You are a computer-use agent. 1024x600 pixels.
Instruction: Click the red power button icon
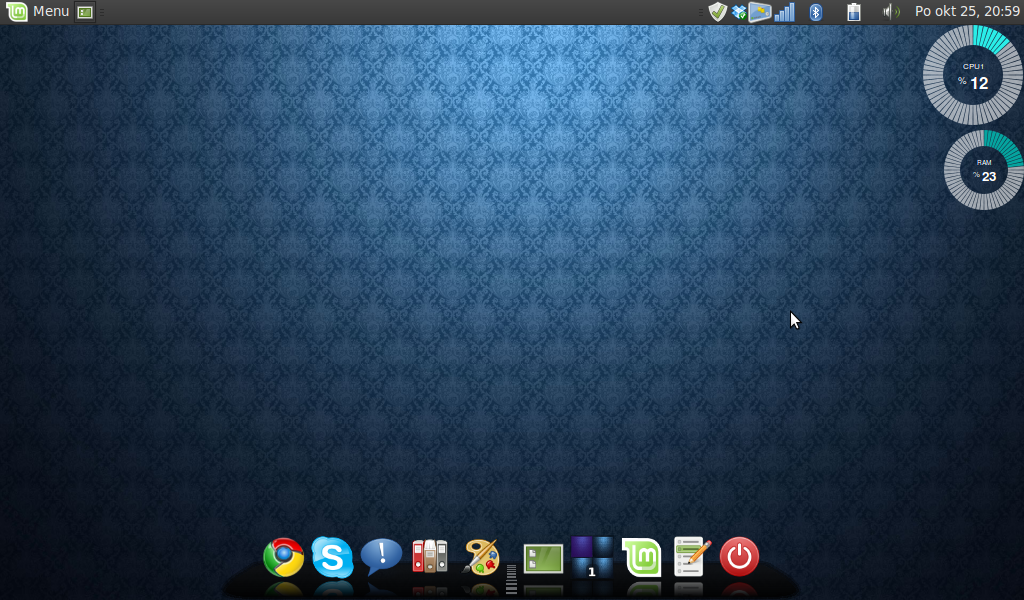click(739, 557)
